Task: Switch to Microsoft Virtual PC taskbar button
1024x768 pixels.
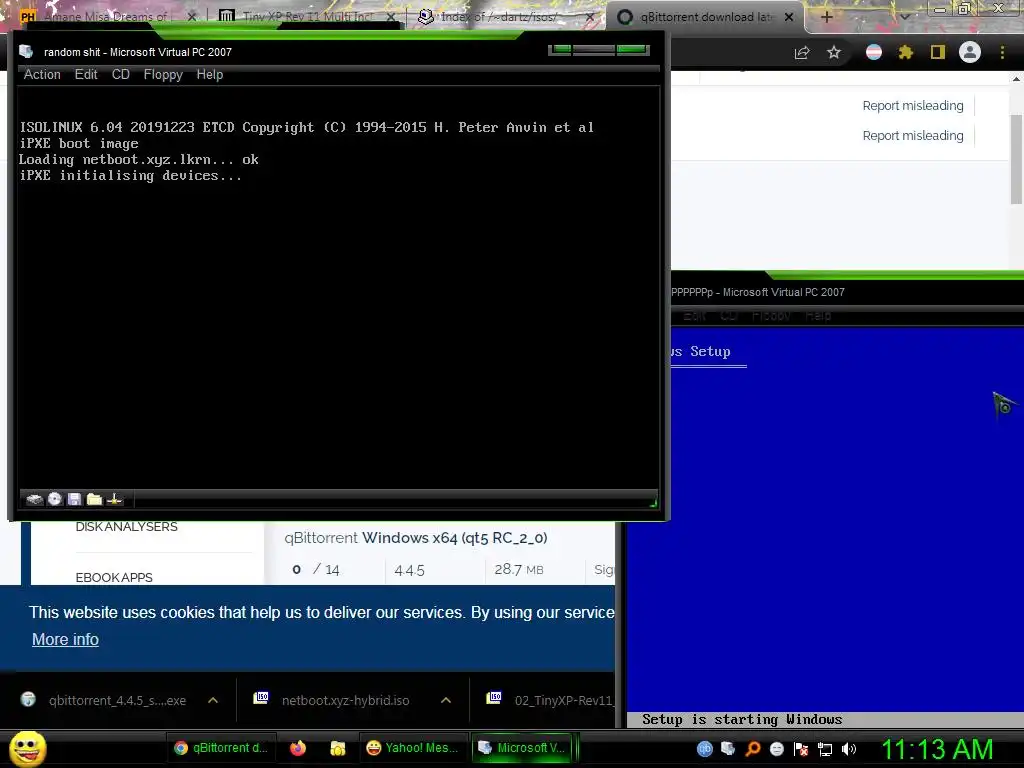Action: (x=522, y=748)
